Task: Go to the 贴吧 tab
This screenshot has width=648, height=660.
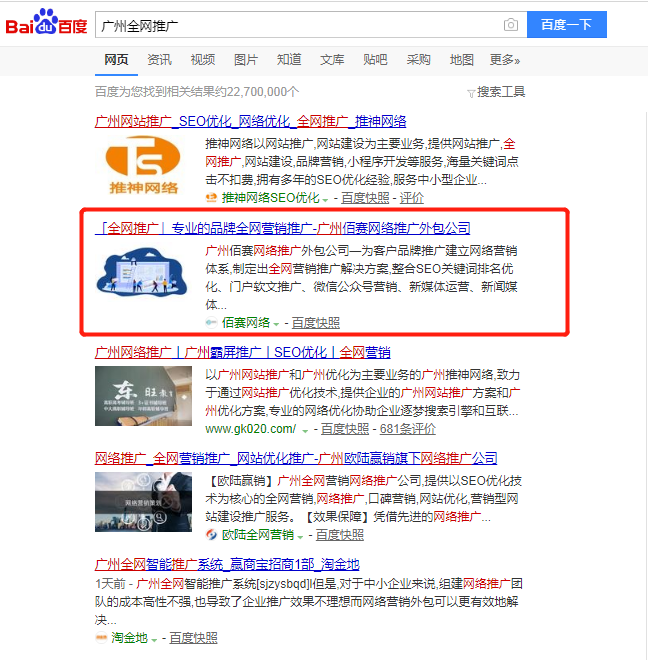Action: click(375, 60)
